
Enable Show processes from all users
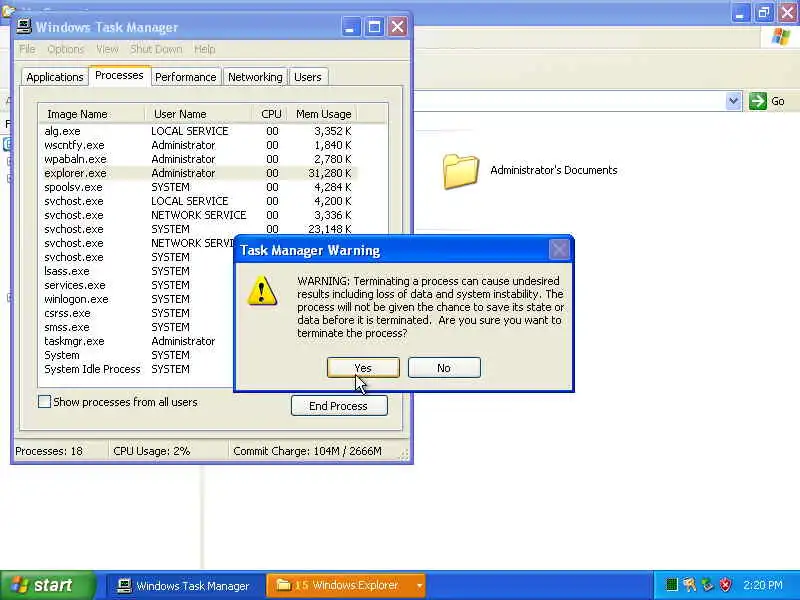(44, 402)
